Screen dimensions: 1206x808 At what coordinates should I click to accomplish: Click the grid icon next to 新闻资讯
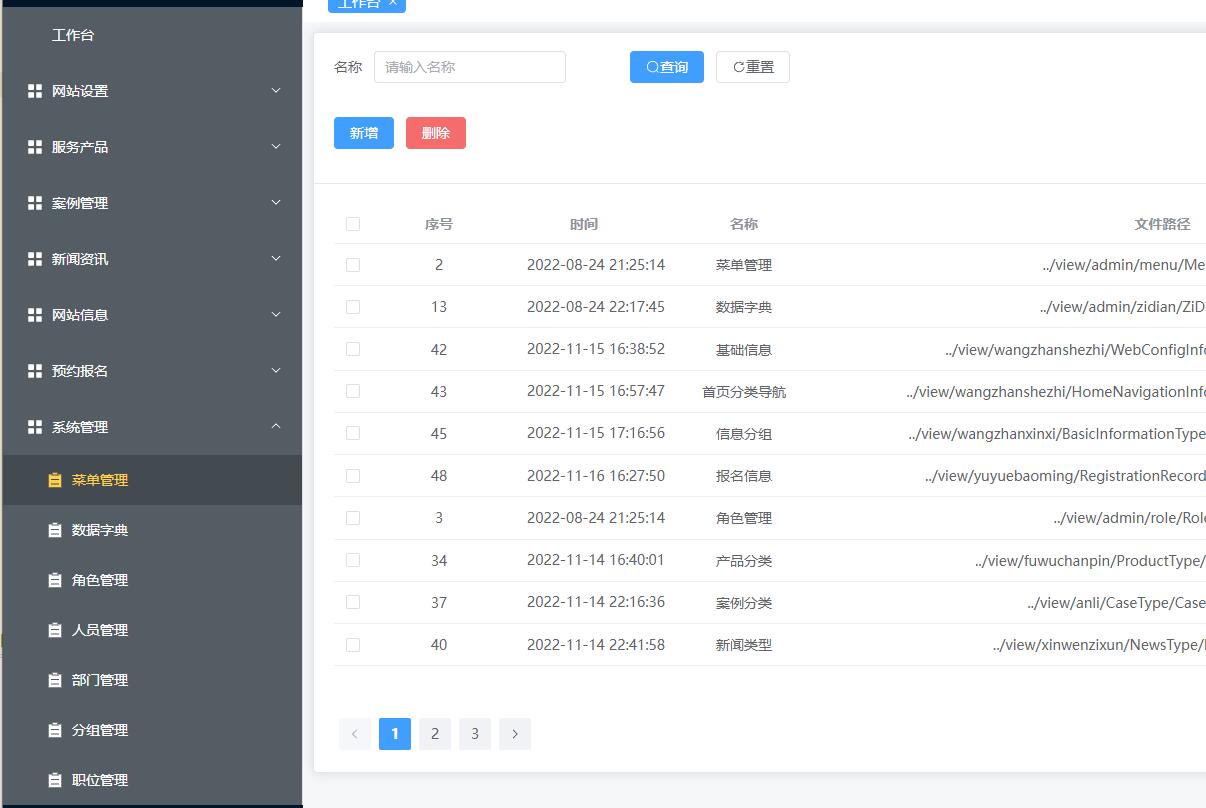coord(34,259)
